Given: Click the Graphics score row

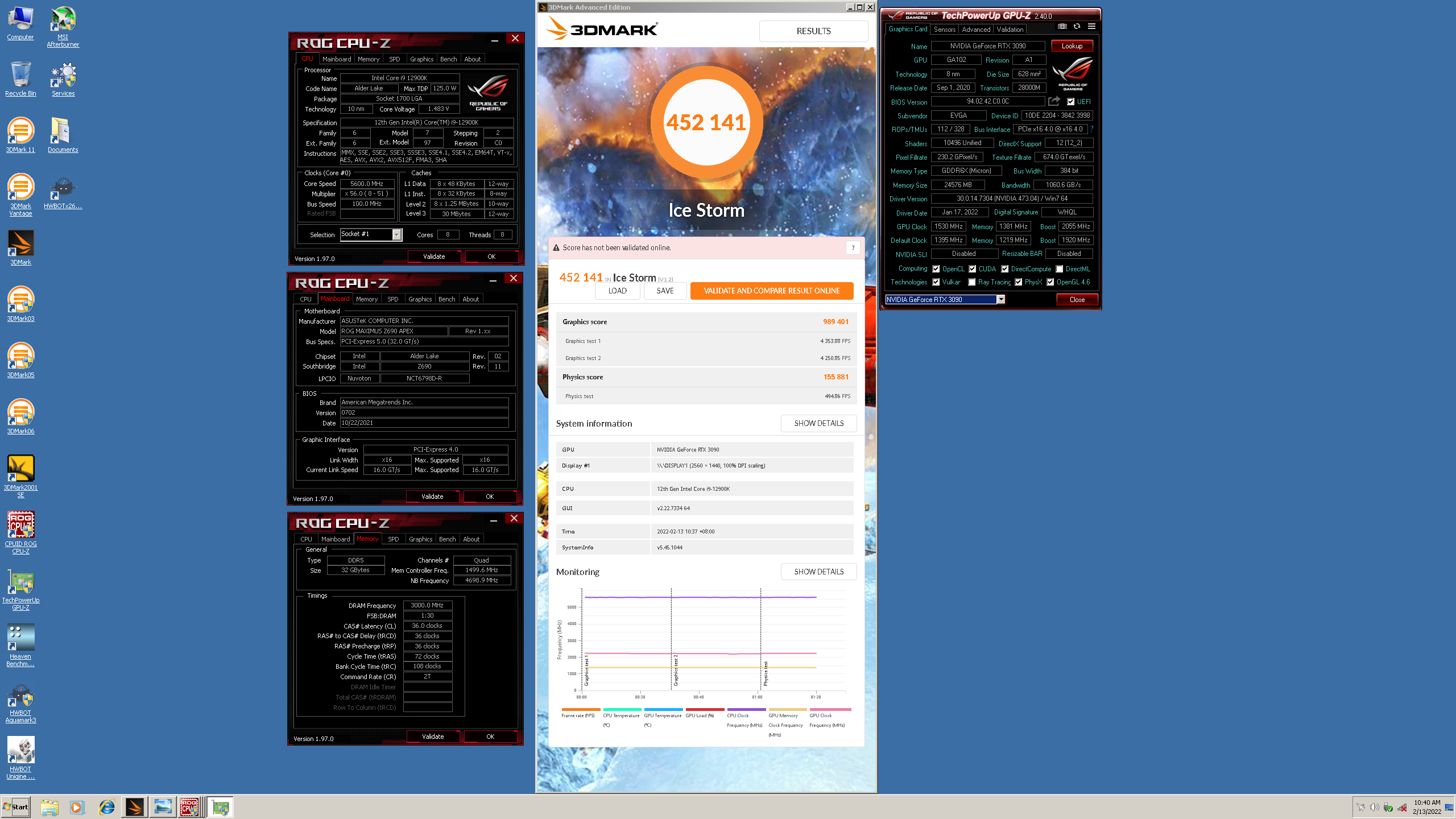Looking at the screenshot, I should pyautogui.click(x=706, y=322).
